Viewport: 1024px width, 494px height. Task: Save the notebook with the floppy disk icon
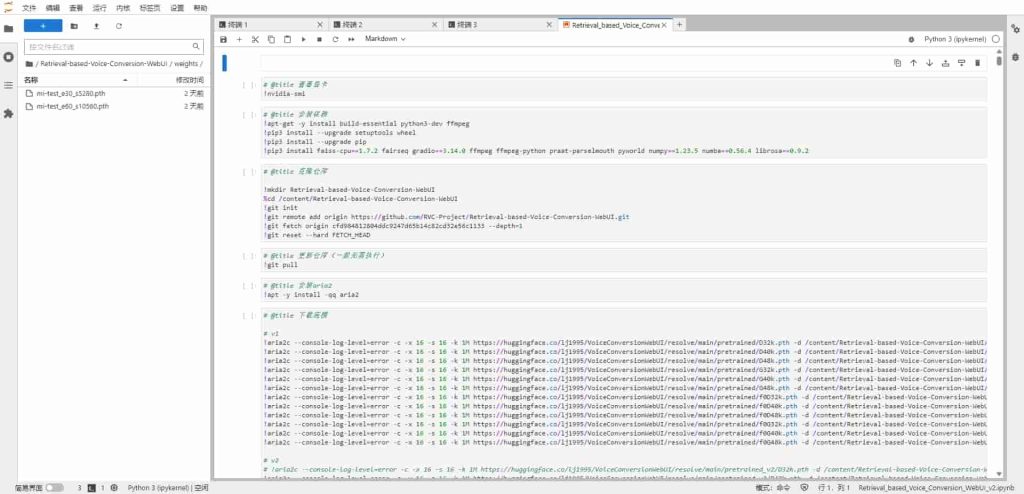click(223, 39)
